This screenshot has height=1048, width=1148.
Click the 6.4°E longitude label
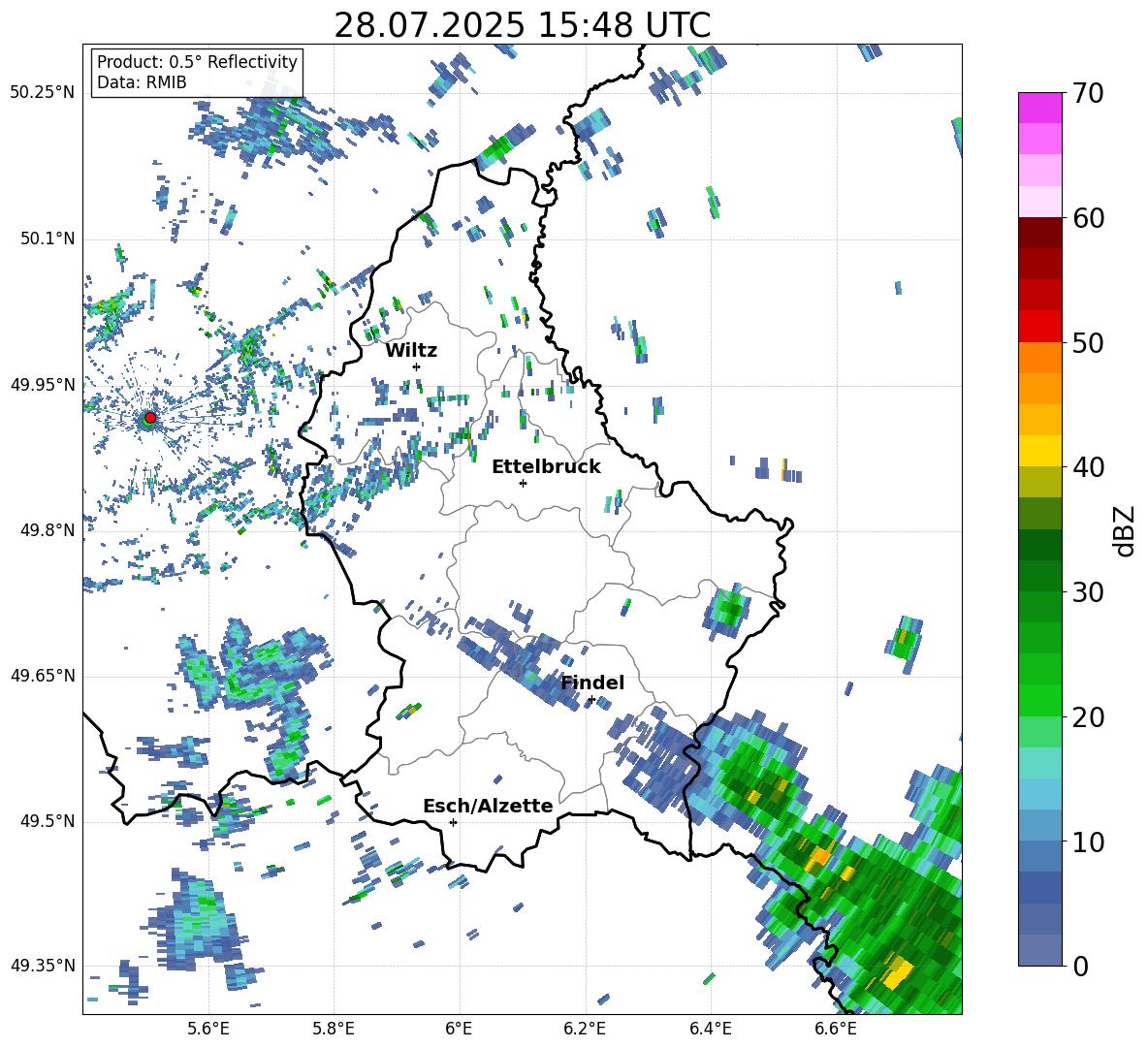[710, 1029]
